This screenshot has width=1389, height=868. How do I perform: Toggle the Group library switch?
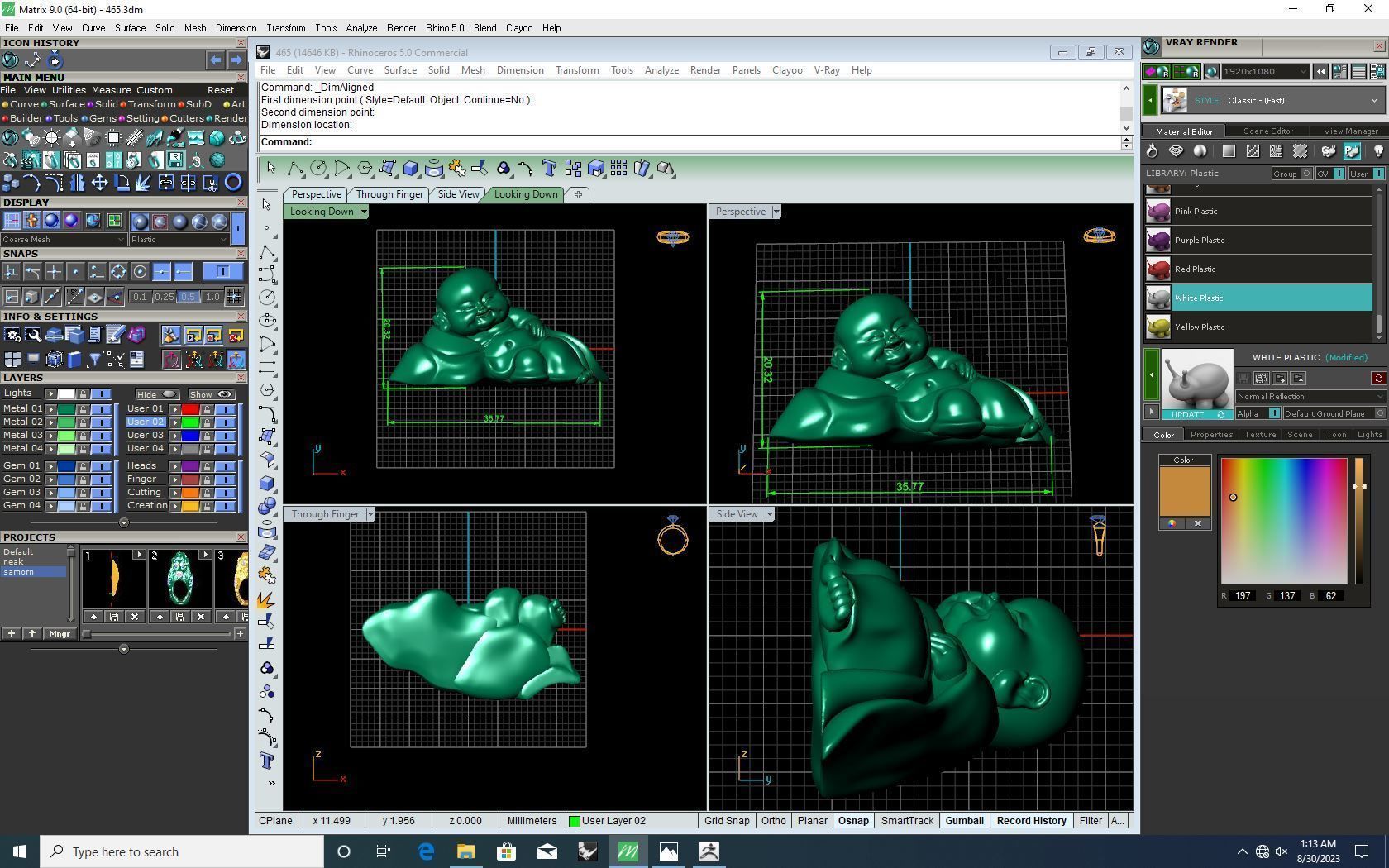[1307, 174]
